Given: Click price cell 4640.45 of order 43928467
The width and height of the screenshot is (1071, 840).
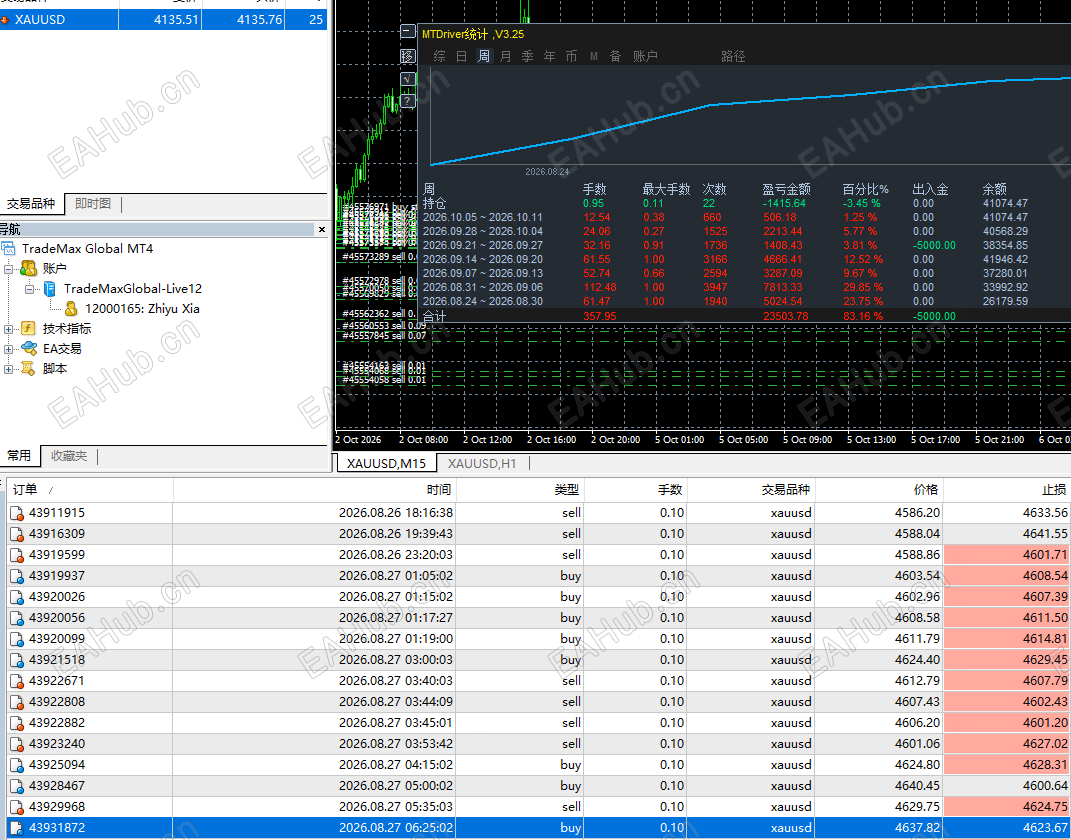Looking at the screenshot, I should pos(879,786).
